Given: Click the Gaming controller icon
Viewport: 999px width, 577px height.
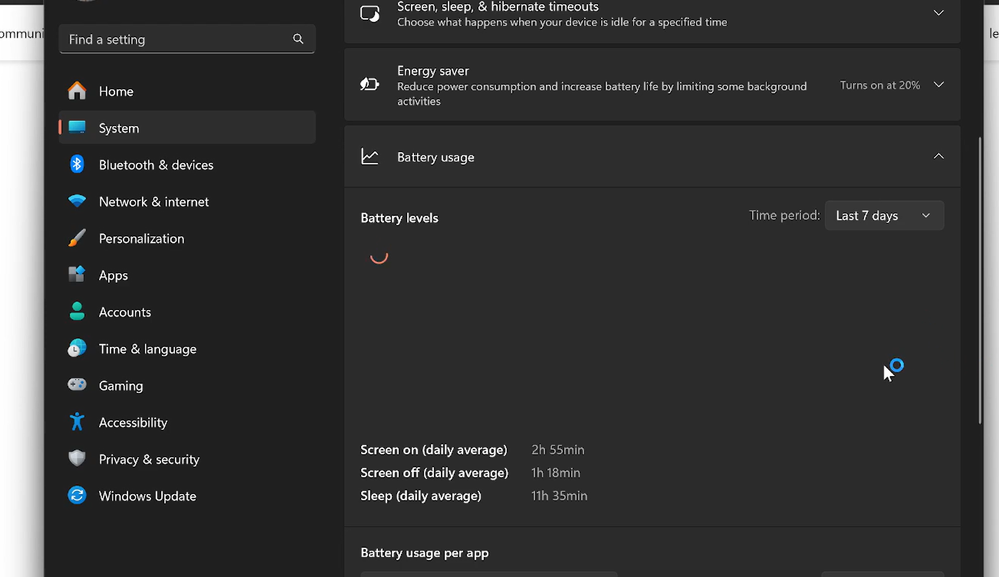Looking at the screenshot, I should coord(77,386).
